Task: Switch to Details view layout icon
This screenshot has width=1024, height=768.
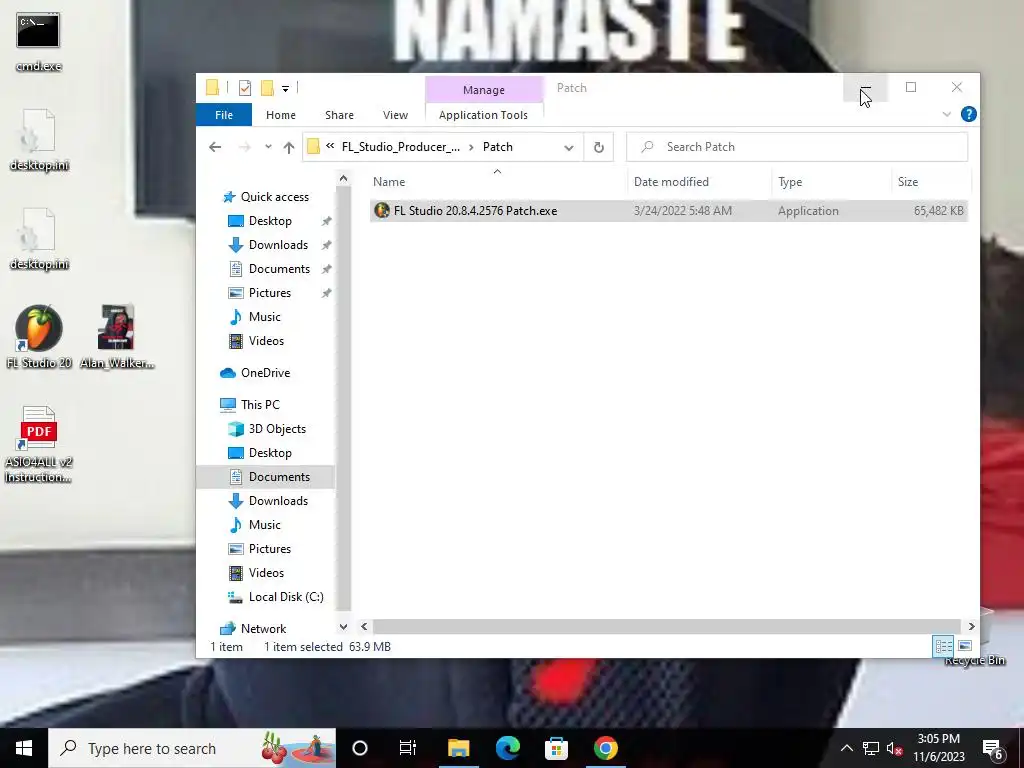Action: click(944, 647)
